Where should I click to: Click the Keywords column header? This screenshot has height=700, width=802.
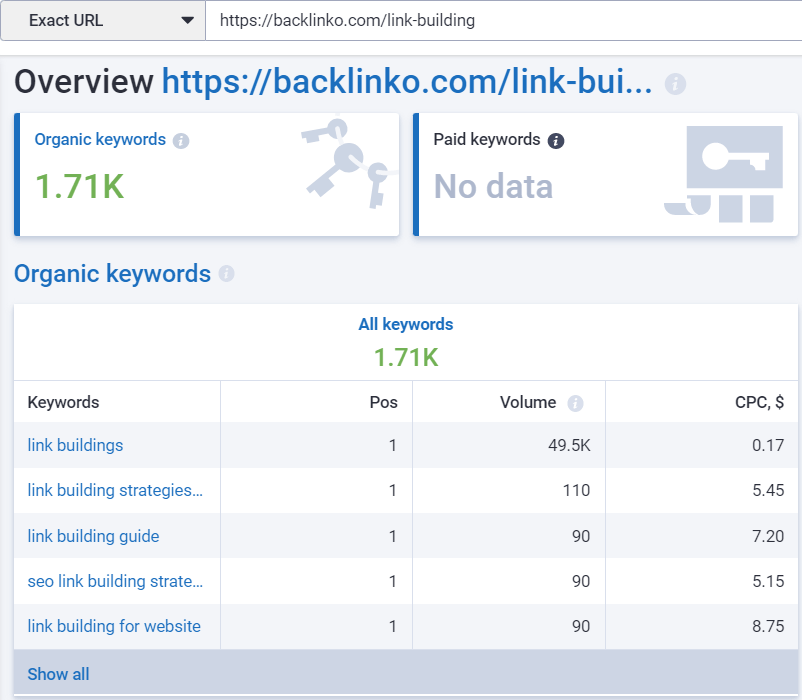(x=64, y=402)
